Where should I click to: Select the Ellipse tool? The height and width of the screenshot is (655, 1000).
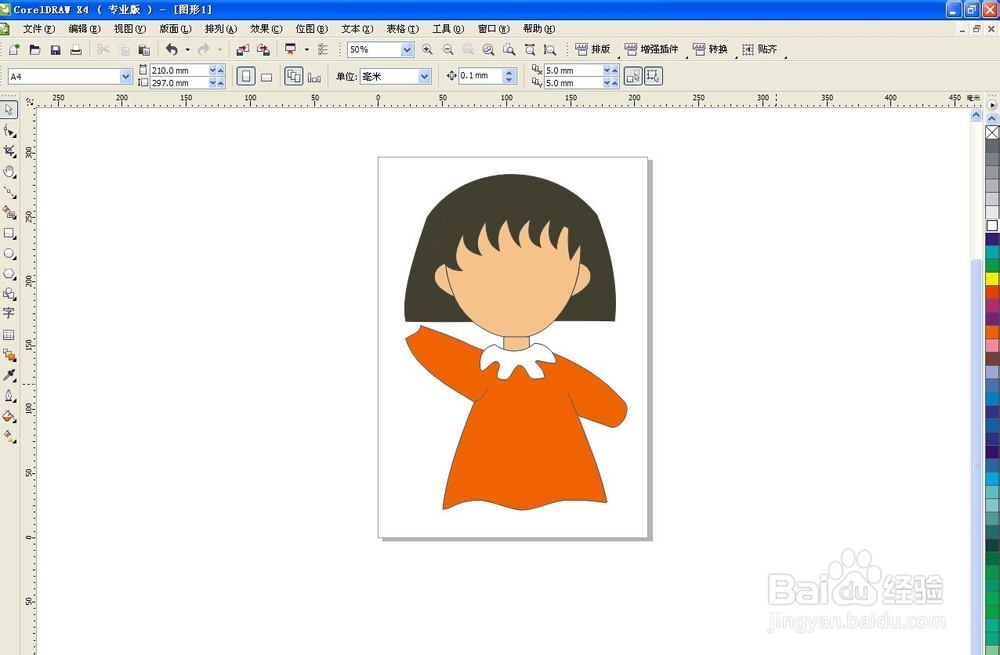point(9,254)
